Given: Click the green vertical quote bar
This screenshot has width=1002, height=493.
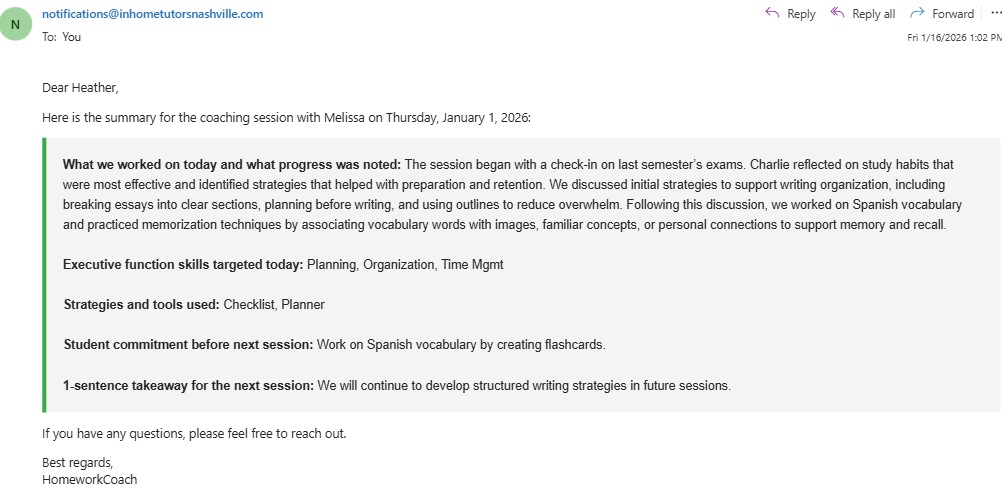Looking at the screenshot, I should pyautogui.click(x=45, y=275).
